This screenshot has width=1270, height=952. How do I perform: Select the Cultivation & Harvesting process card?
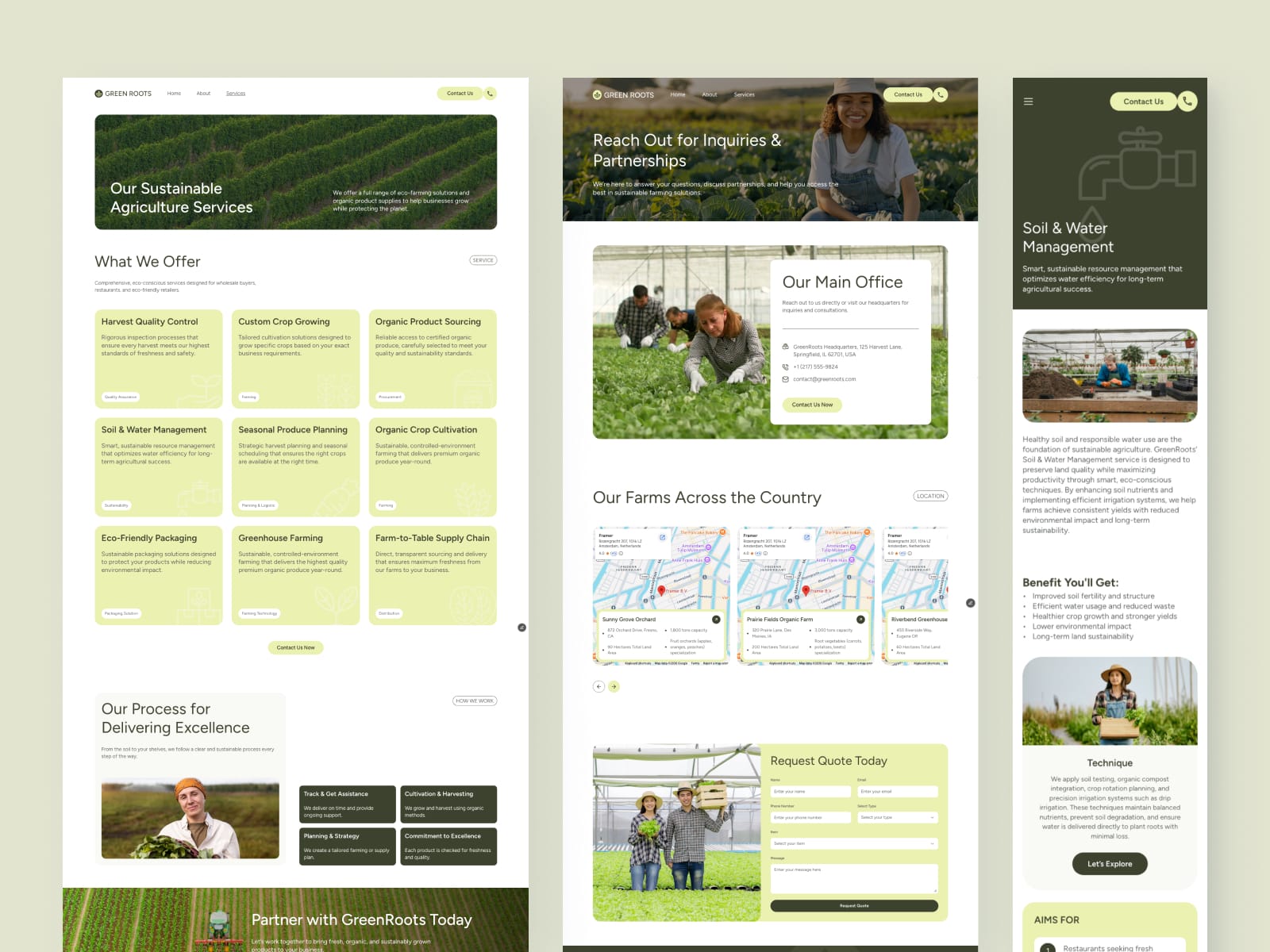point(448,804)
